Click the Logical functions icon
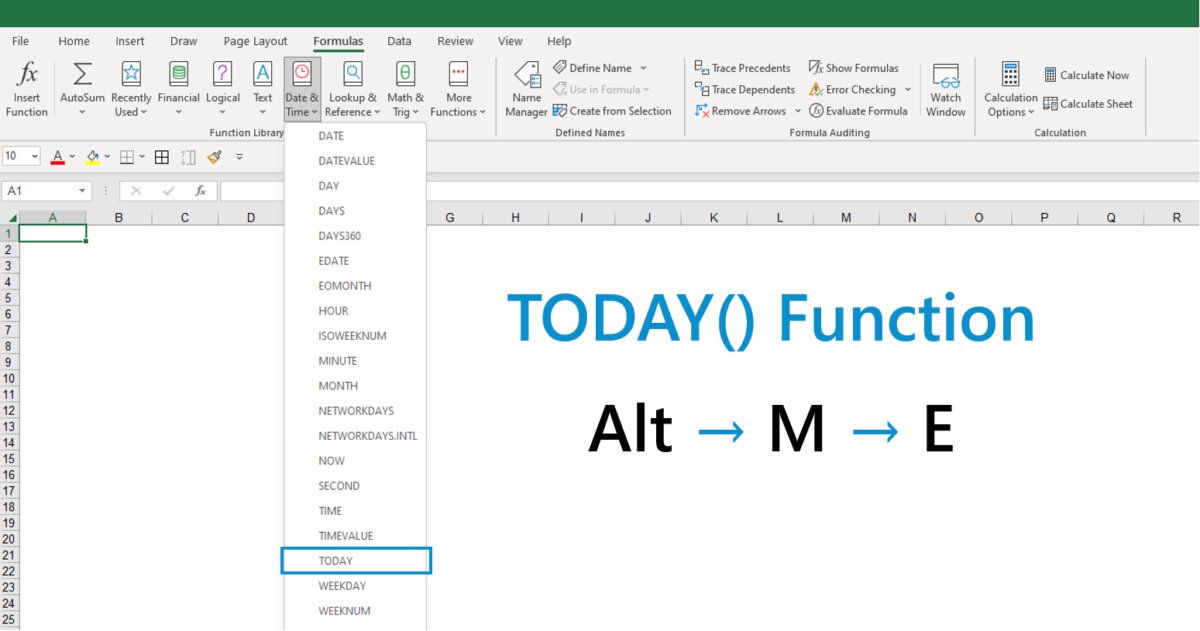This screenshot has height=631, width=1200. coord(223,88)
